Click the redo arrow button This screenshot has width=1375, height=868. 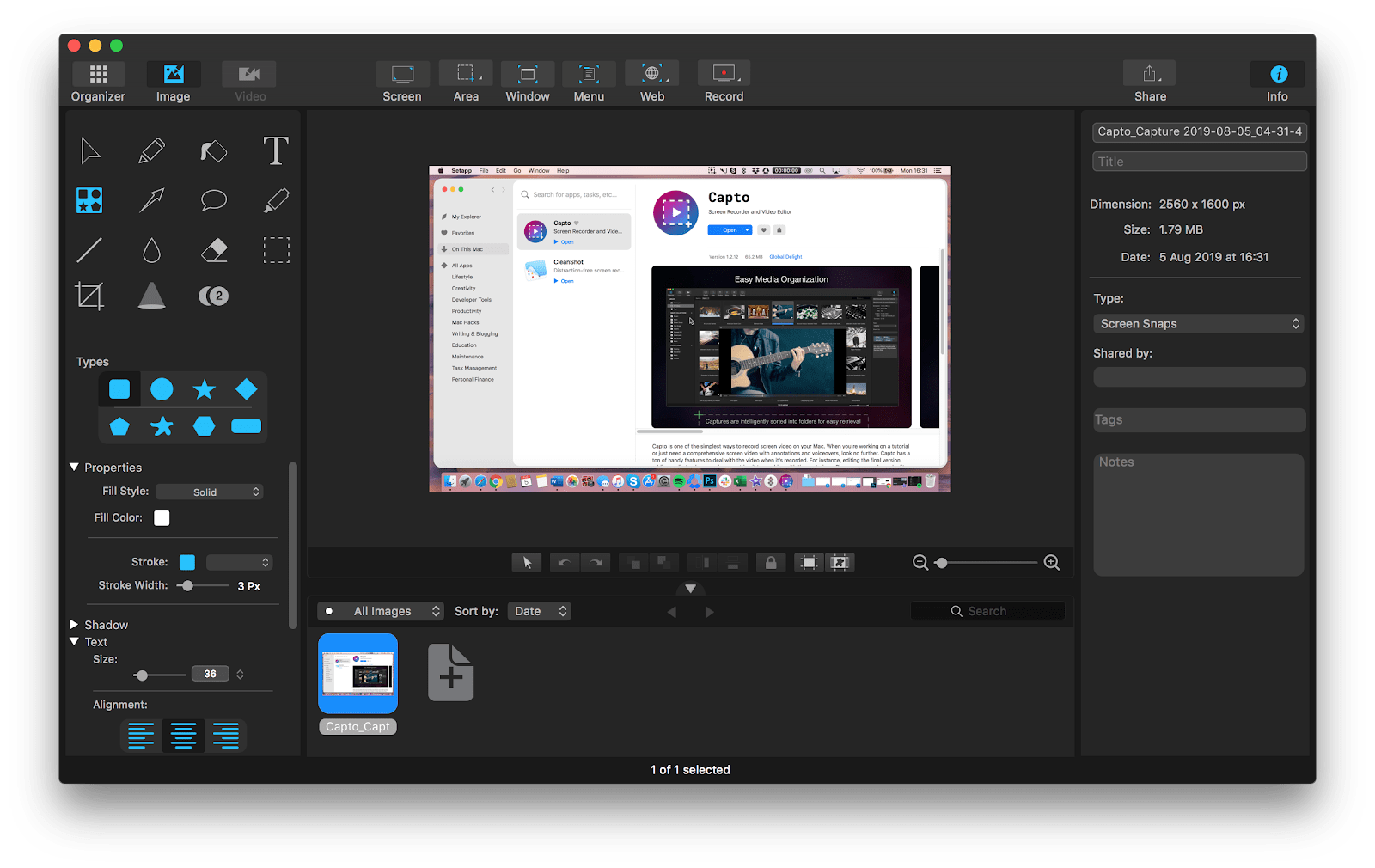pyautogui.click(x=596, y=562)
